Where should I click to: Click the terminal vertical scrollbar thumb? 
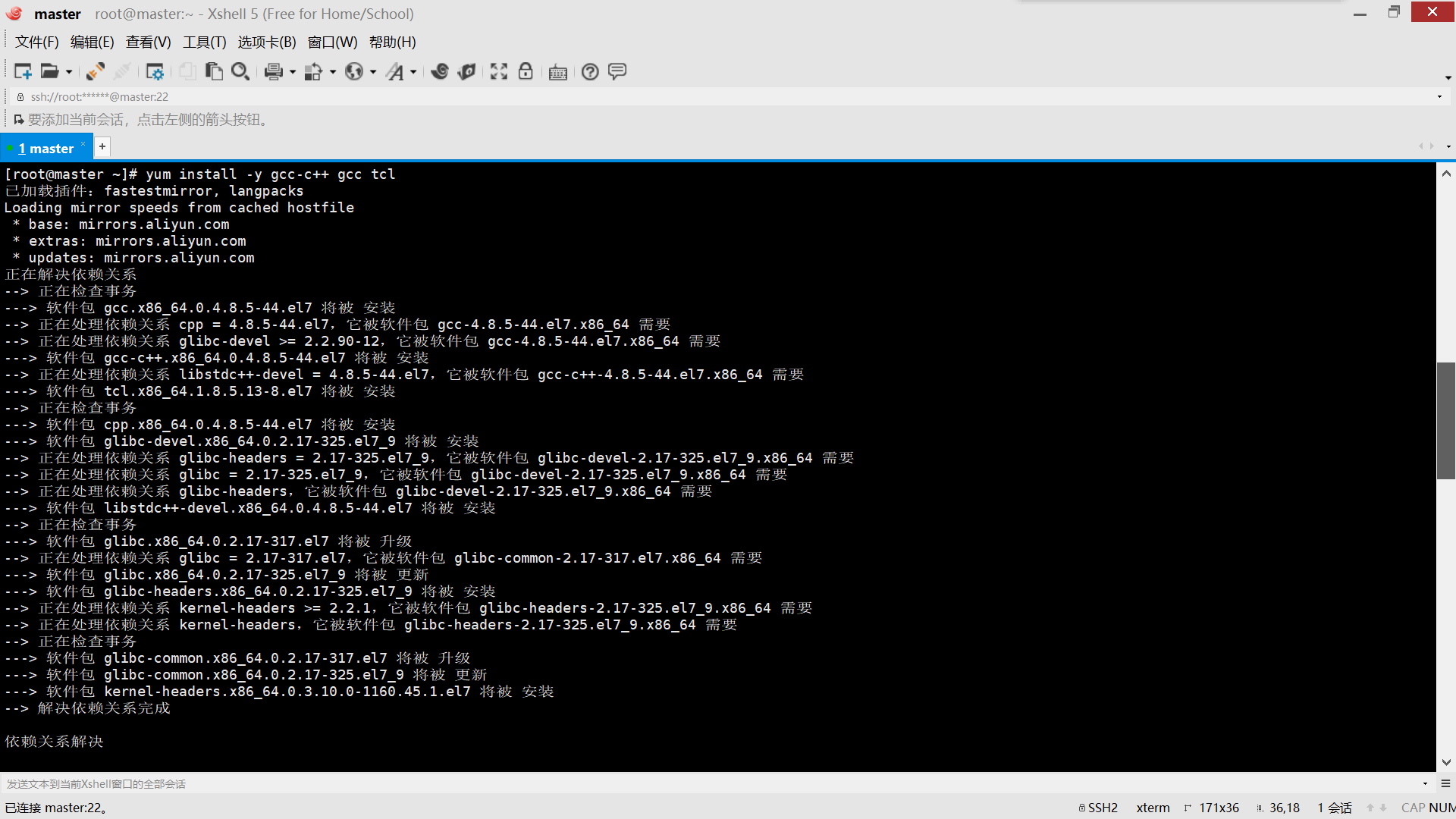pos(1445,421)
